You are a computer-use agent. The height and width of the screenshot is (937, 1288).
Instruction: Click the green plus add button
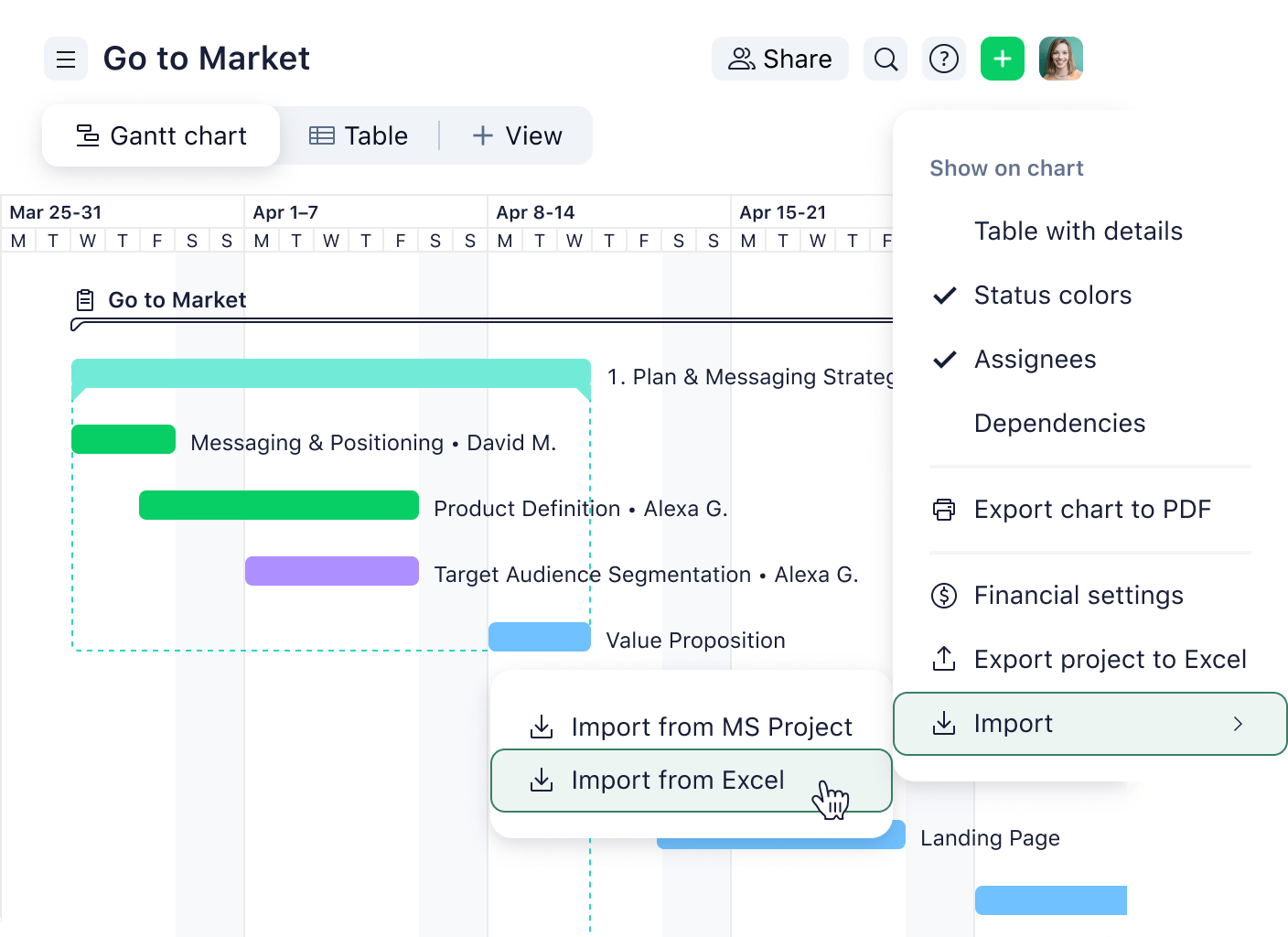(x=1003, y=59)
